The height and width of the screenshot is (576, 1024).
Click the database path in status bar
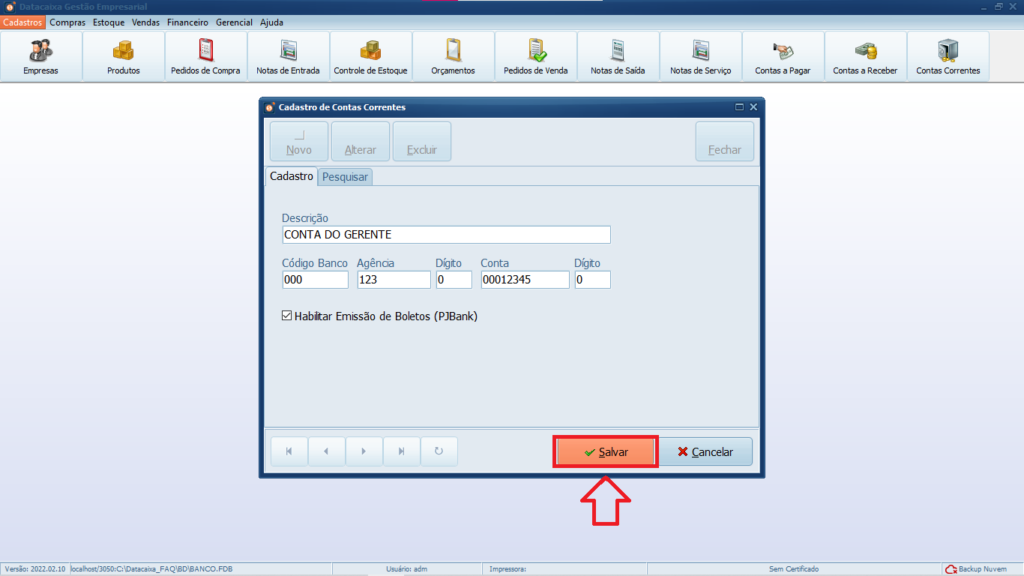point(152,569)
